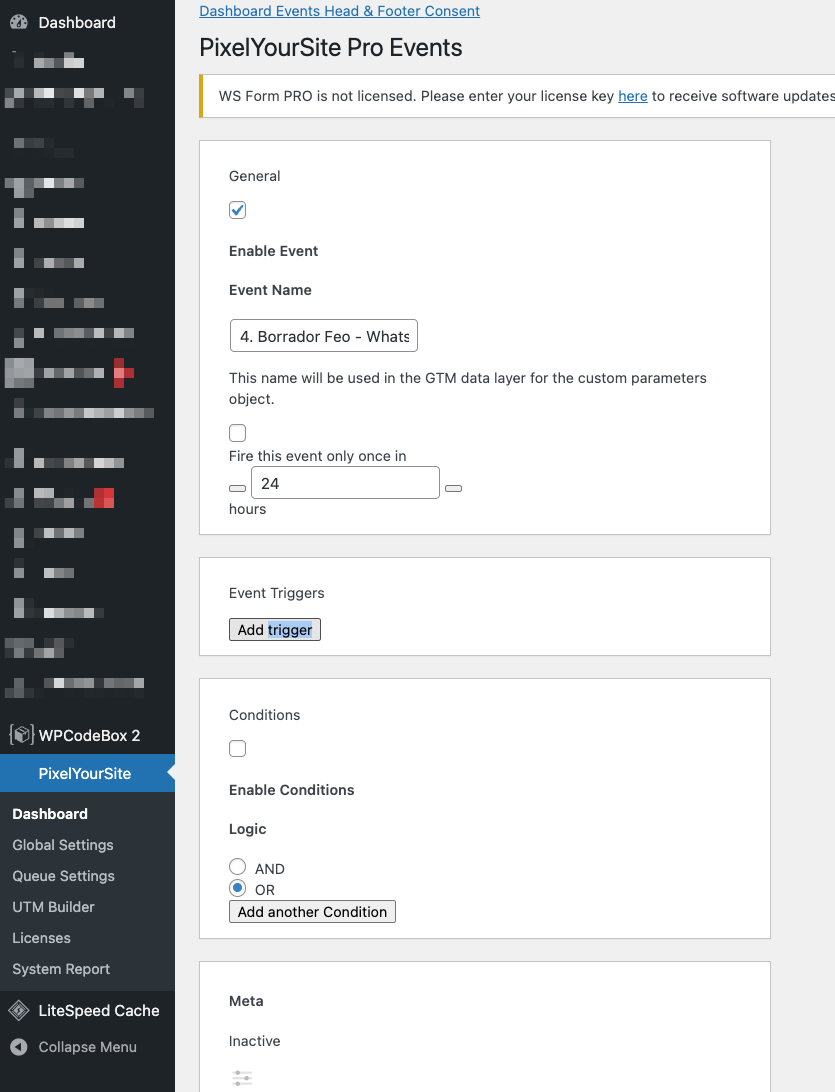Click the Add another Condition button
835x1092 pixels.
tap(312, 912)
